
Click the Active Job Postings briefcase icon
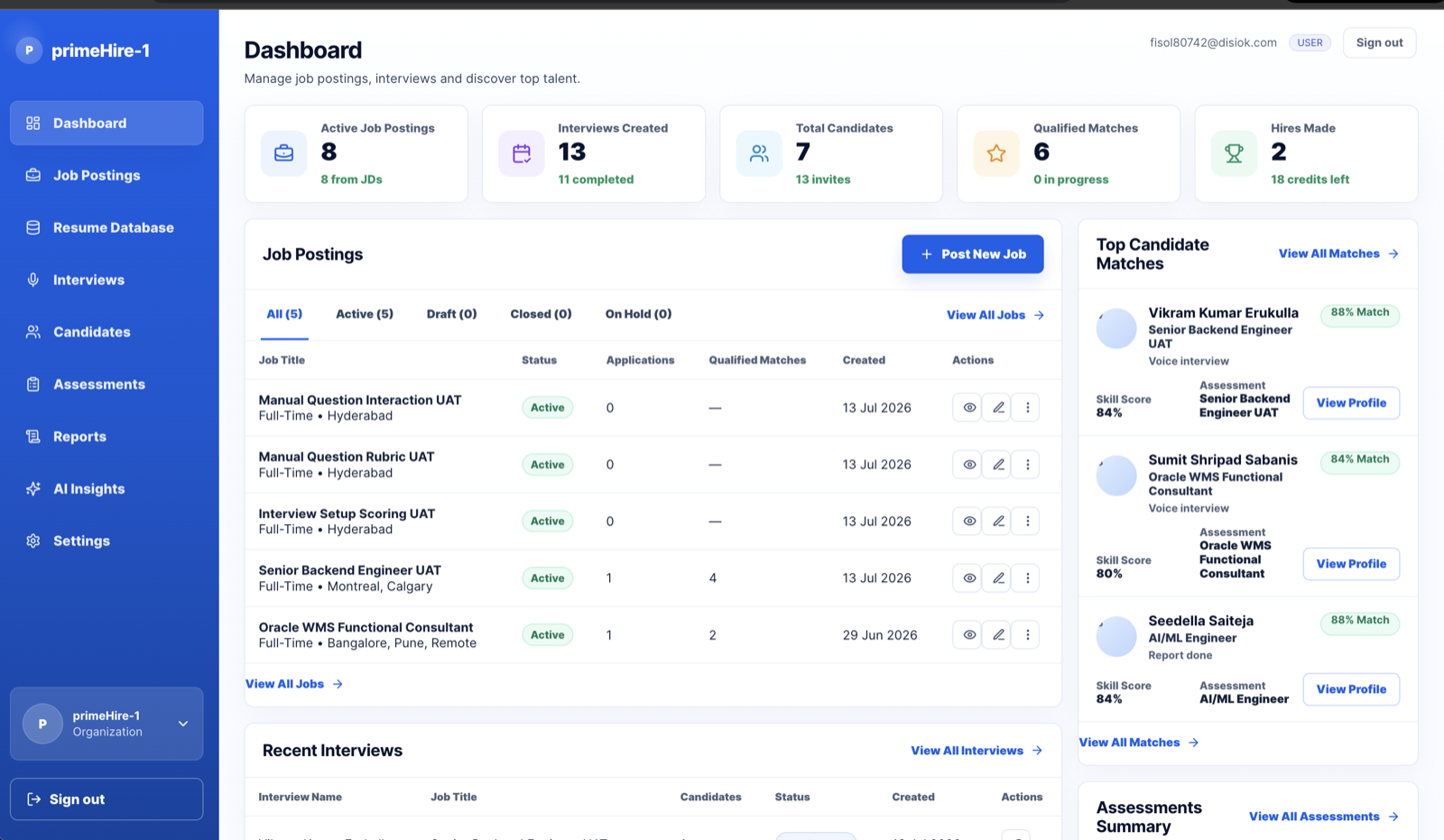284,153
